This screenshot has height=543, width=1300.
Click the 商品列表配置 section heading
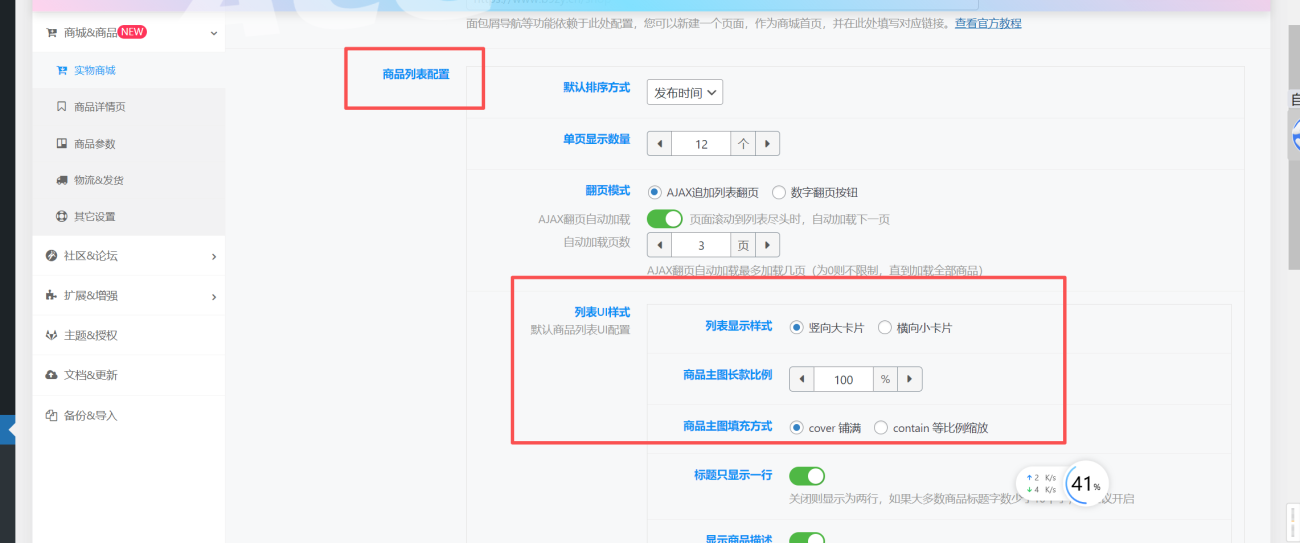coord(416,74)
